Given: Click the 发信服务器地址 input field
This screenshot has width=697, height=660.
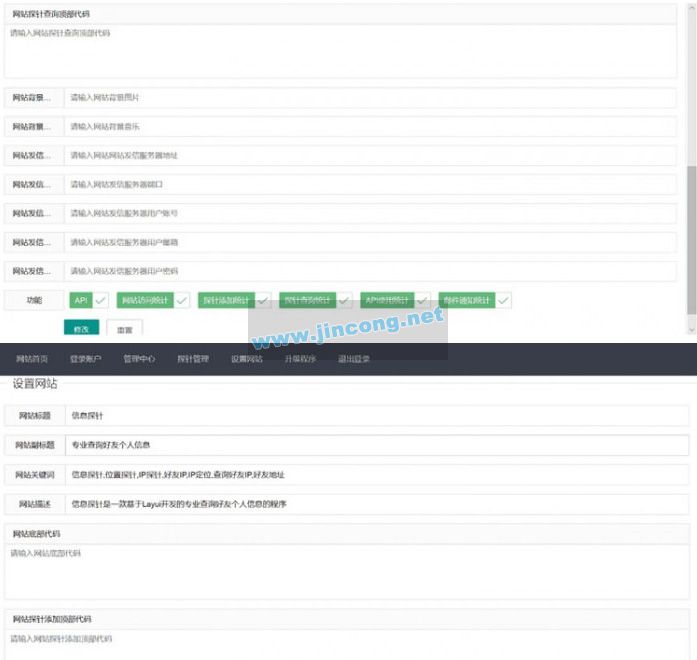Looking at the screenshot, I should pyautogui.click(x=371, y=156).
